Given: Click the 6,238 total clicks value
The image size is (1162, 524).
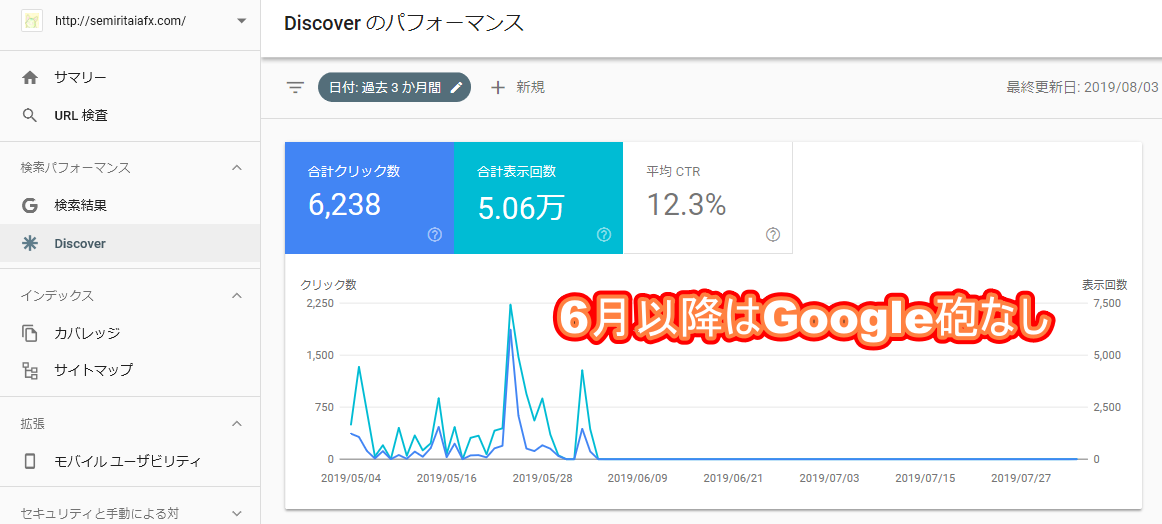Looking at the screenshot, I should click(x=345, y=205).
